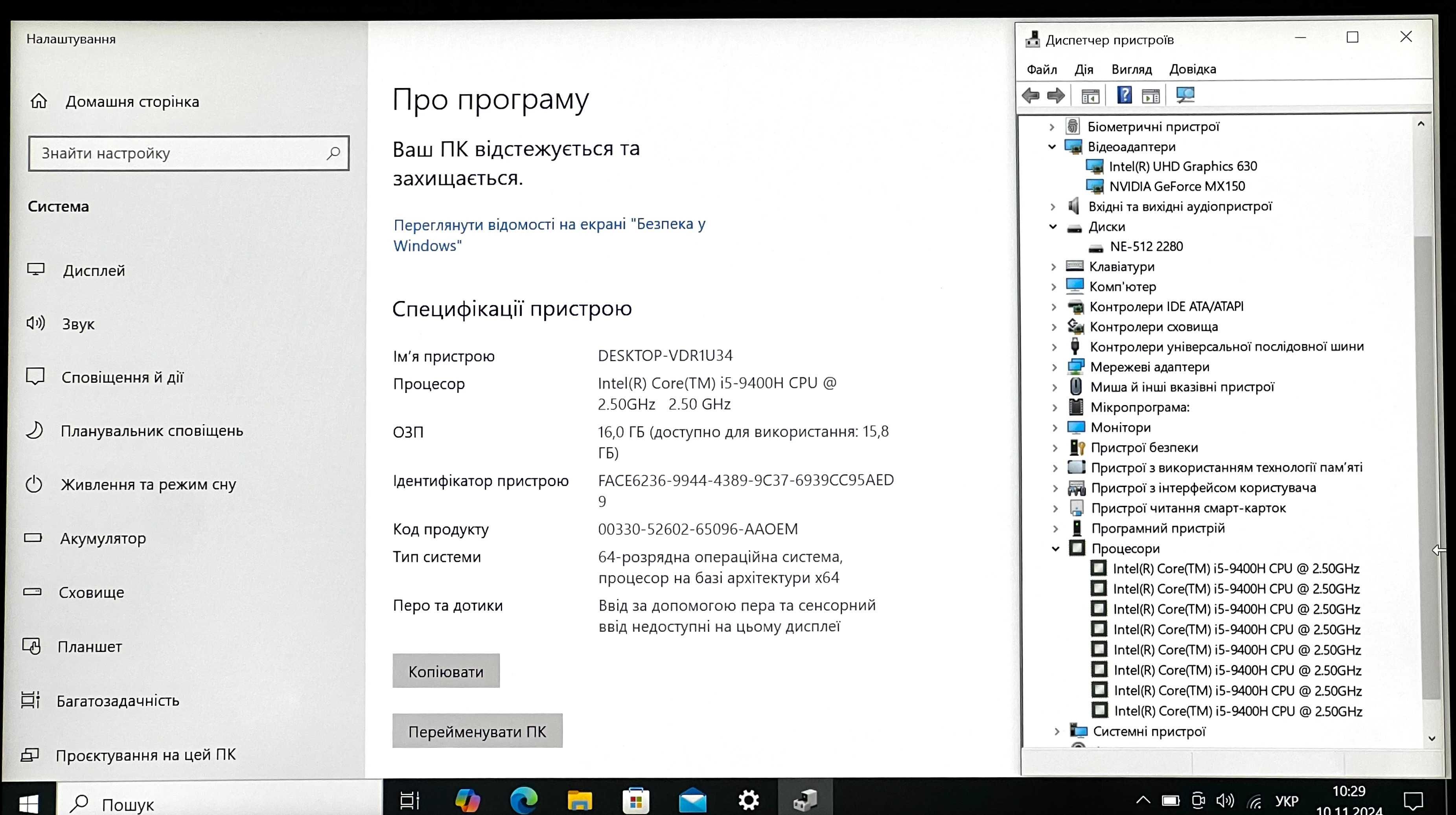Open Focus assist (Планувальник сповіщень)

(x=134, y=430)
